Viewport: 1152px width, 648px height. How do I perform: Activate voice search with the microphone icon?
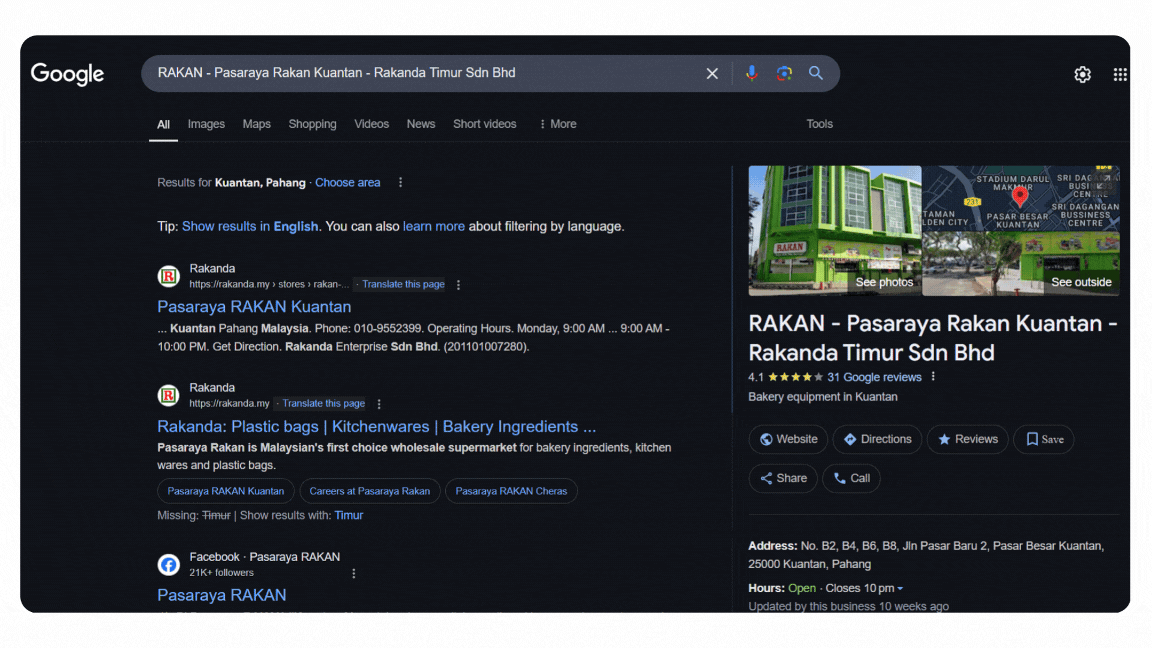tap(751, 73)
